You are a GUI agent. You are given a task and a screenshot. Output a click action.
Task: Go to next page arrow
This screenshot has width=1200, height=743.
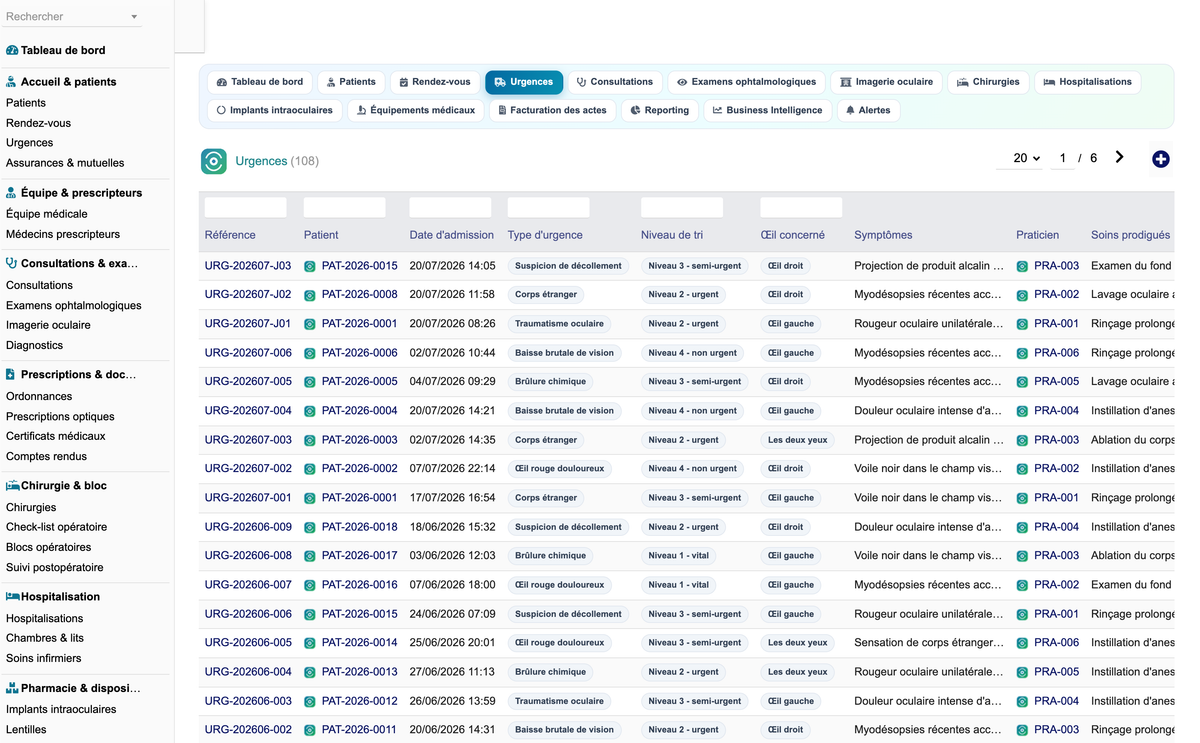click(x=1119, y=157)
